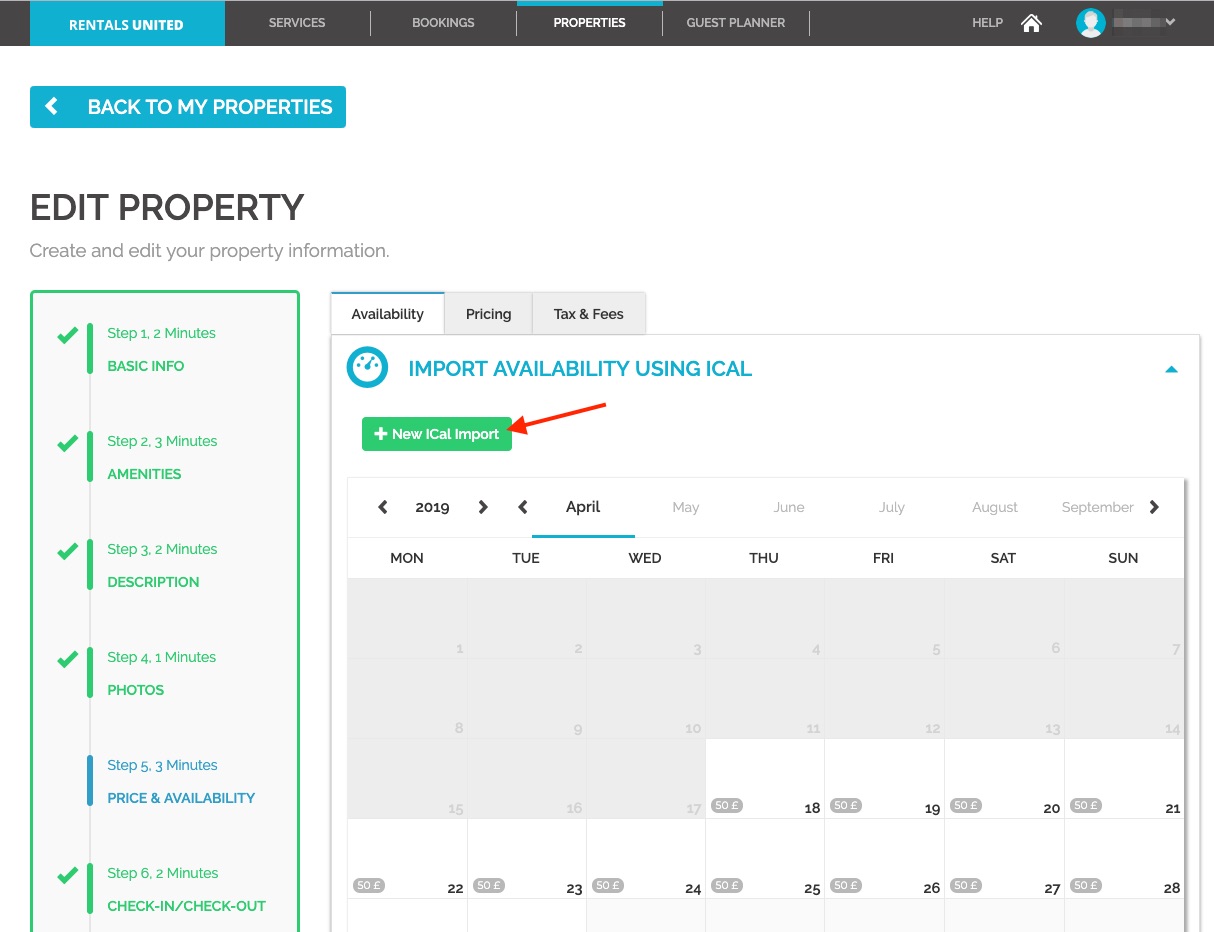Collapse the Import Availability Using iCal section
This screenshot has height=932, width=1214.
1171,369
